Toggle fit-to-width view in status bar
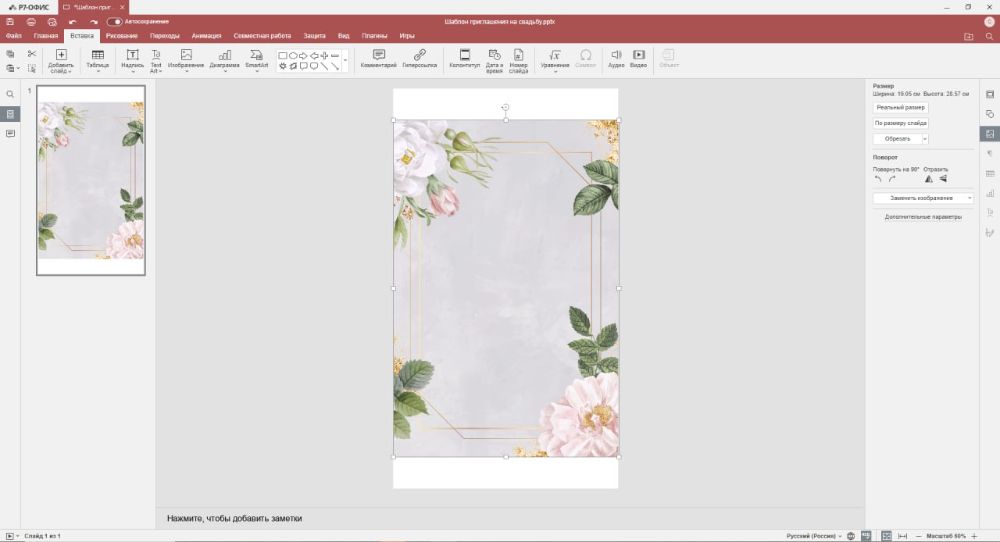This screenshot has width=1000, height=542. click(904, 536)
